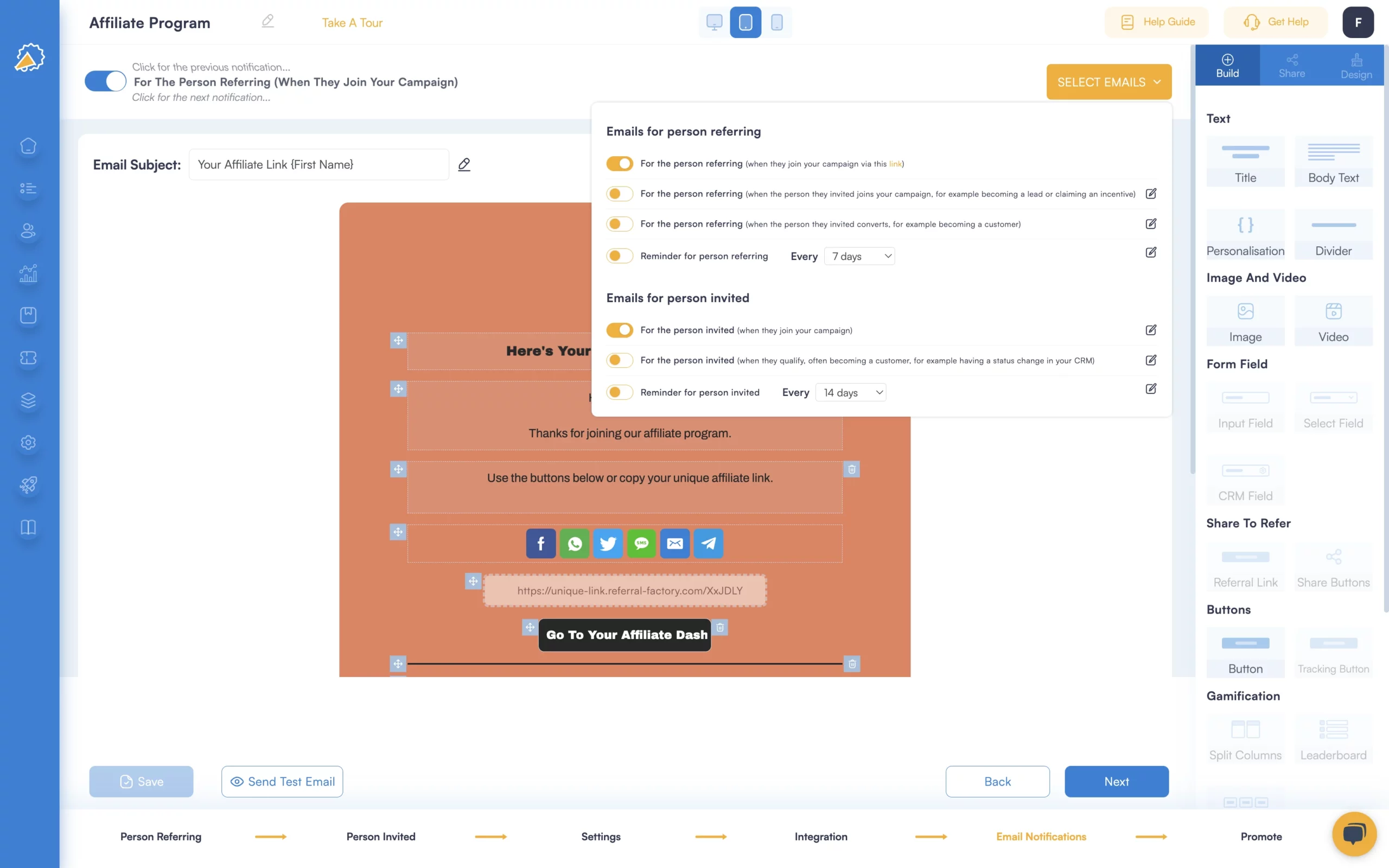The width and height of the screenshot is (1389, 868).
Task: Click the Next button
Action: click(x=1116, y=781)
